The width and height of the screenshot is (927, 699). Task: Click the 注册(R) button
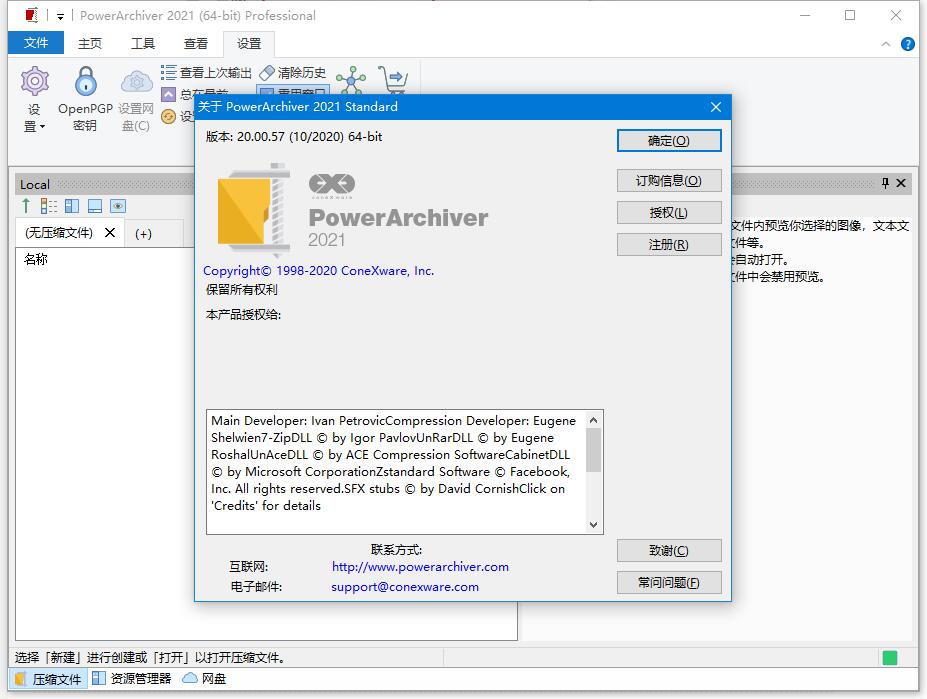[669, 245]
